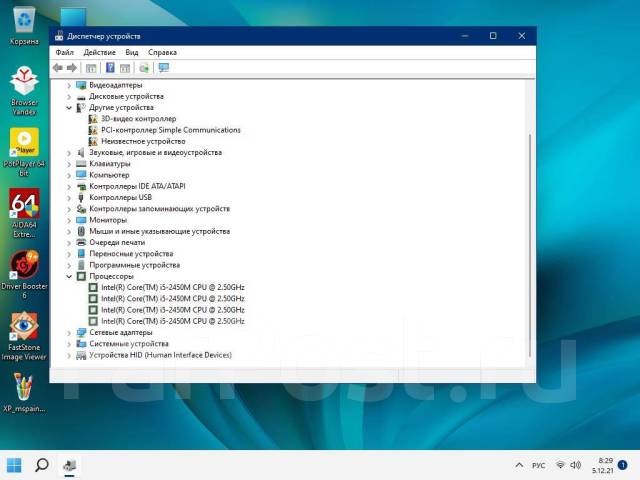Select the last Intel Core i5-2450M processor

pos(173,321)
